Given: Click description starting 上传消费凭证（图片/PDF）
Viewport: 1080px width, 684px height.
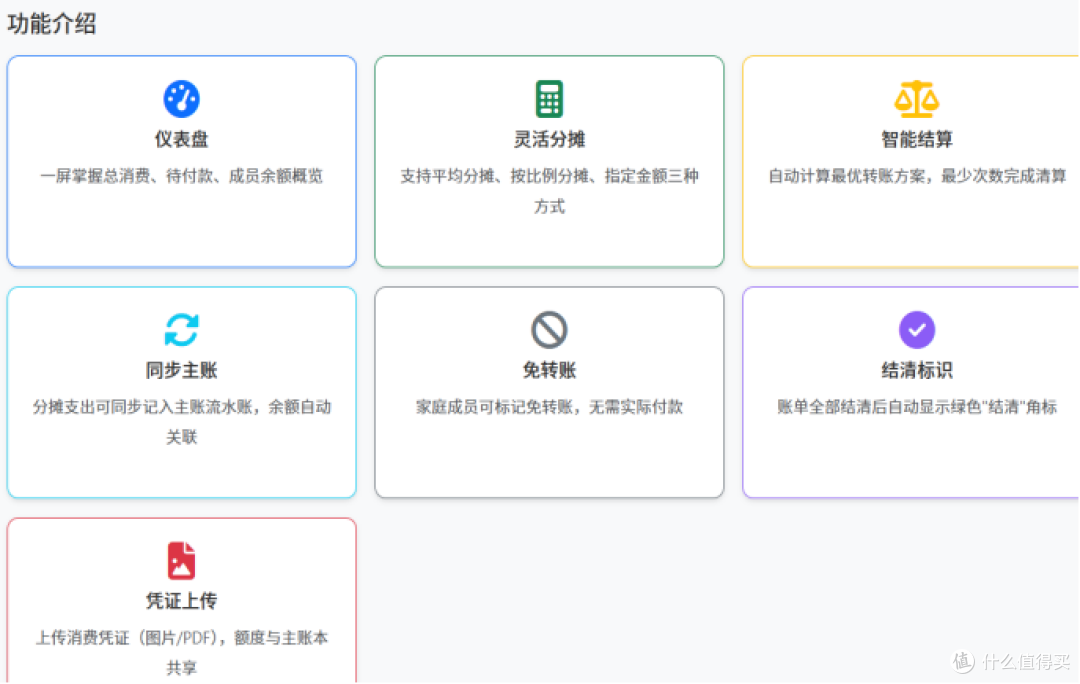Looking at the screenshot, I should (x=181, y=652).
